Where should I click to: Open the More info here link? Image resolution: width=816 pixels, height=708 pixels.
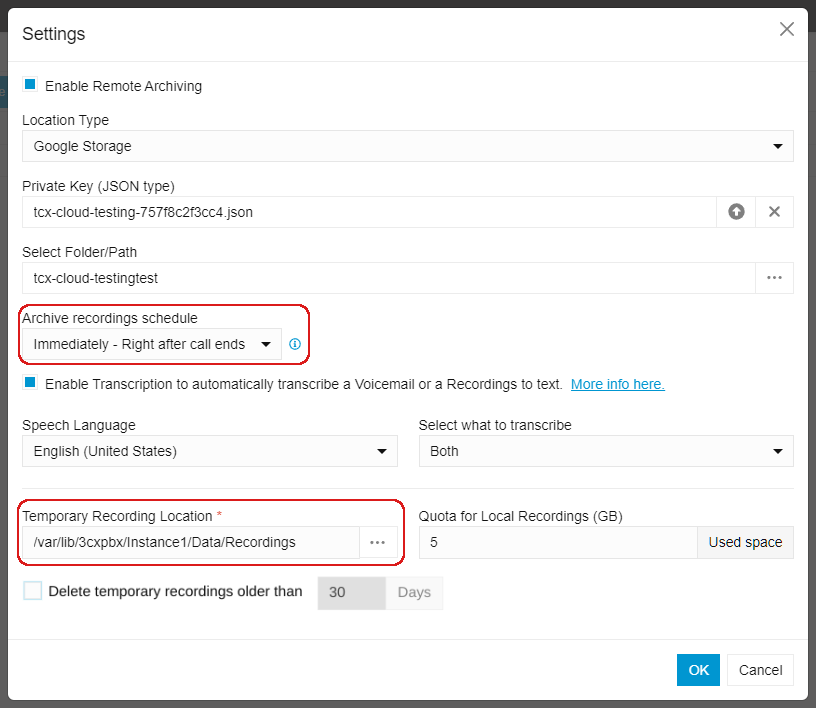point(618,384)
